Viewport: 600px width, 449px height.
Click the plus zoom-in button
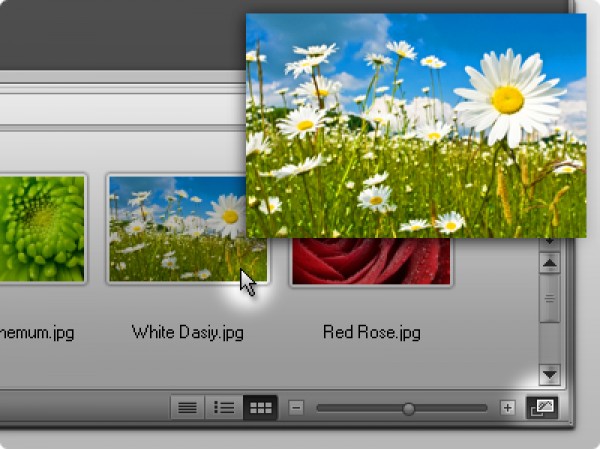pos(507,408)
